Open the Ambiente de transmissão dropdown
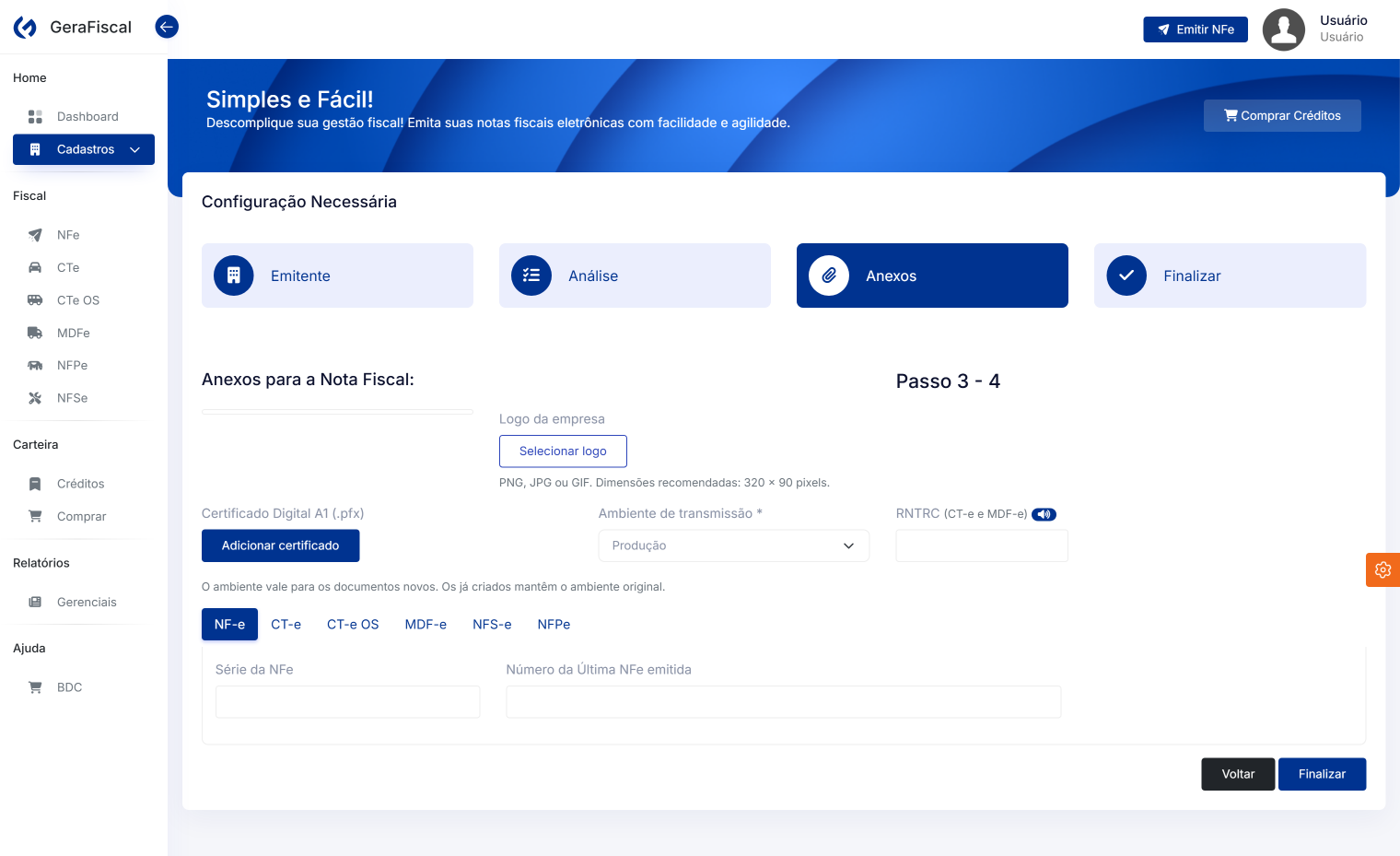 [734, 545]
